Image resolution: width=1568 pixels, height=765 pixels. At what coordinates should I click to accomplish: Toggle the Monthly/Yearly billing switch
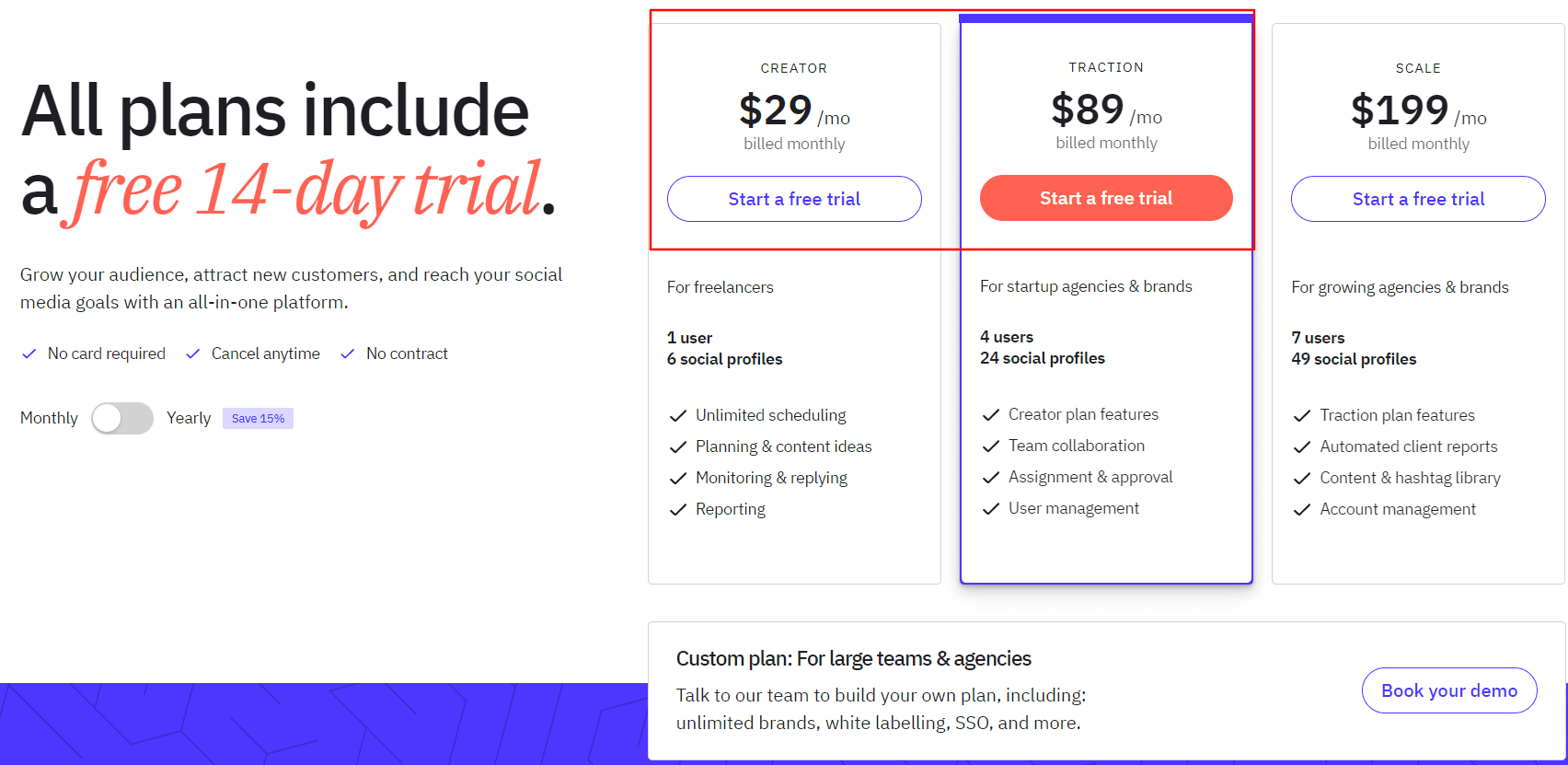point(122,418)
